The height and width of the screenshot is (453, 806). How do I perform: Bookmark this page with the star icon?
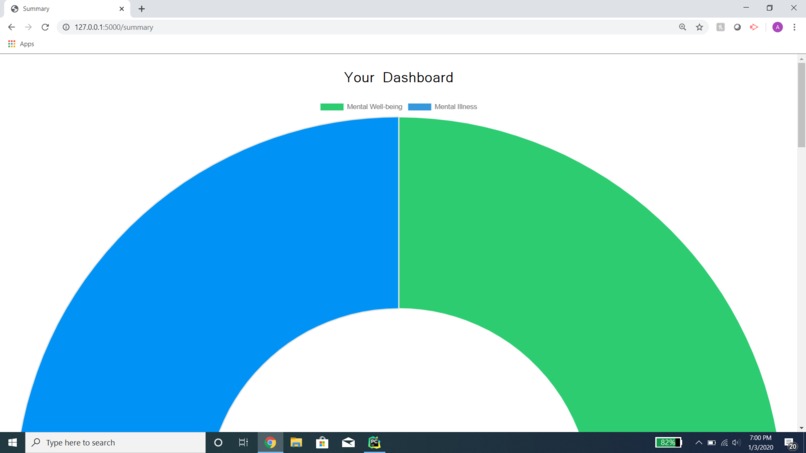point(699,27)
